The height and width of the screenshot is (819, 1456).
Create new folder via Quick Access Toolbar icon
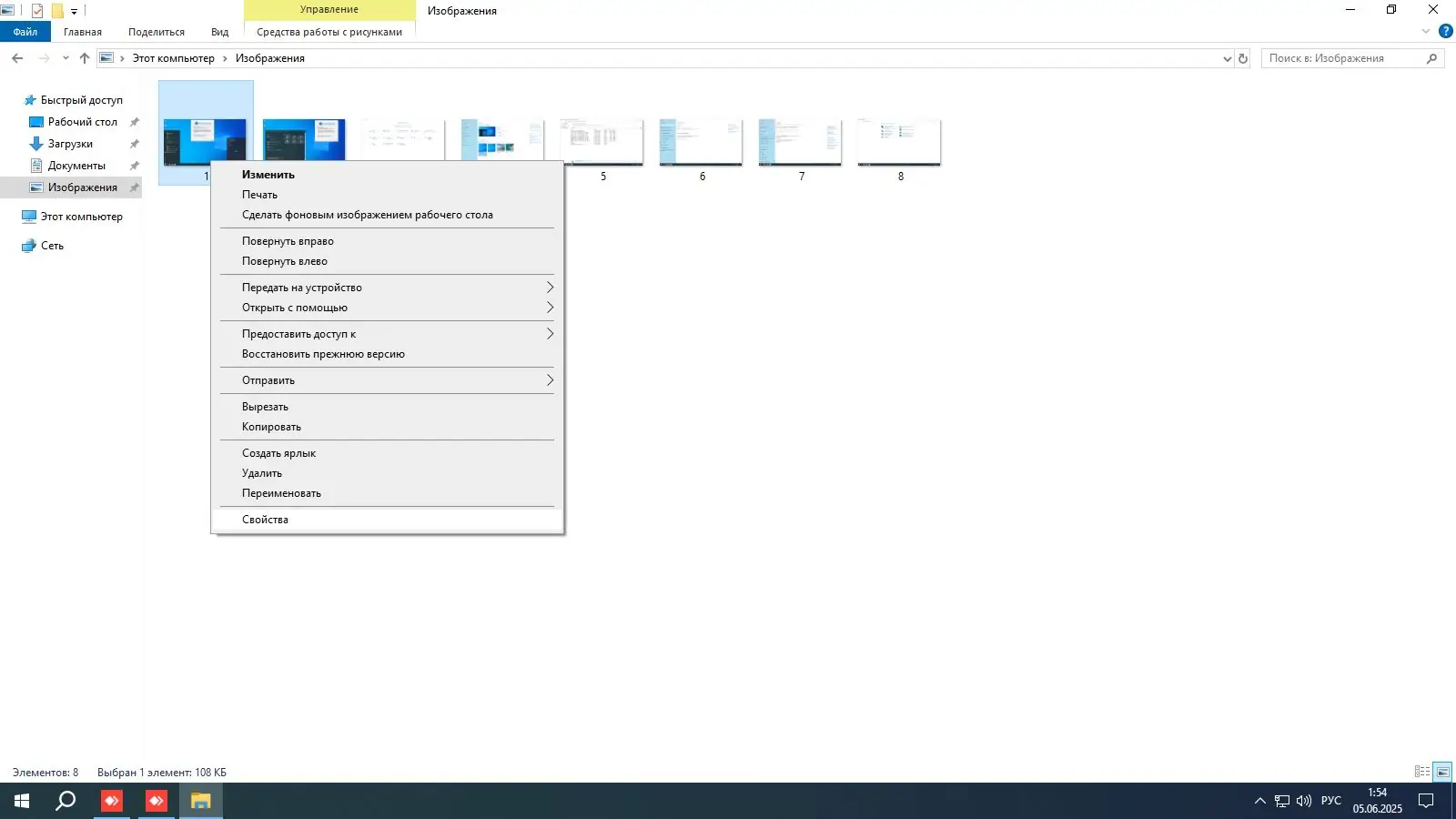(x=56, y=11)
